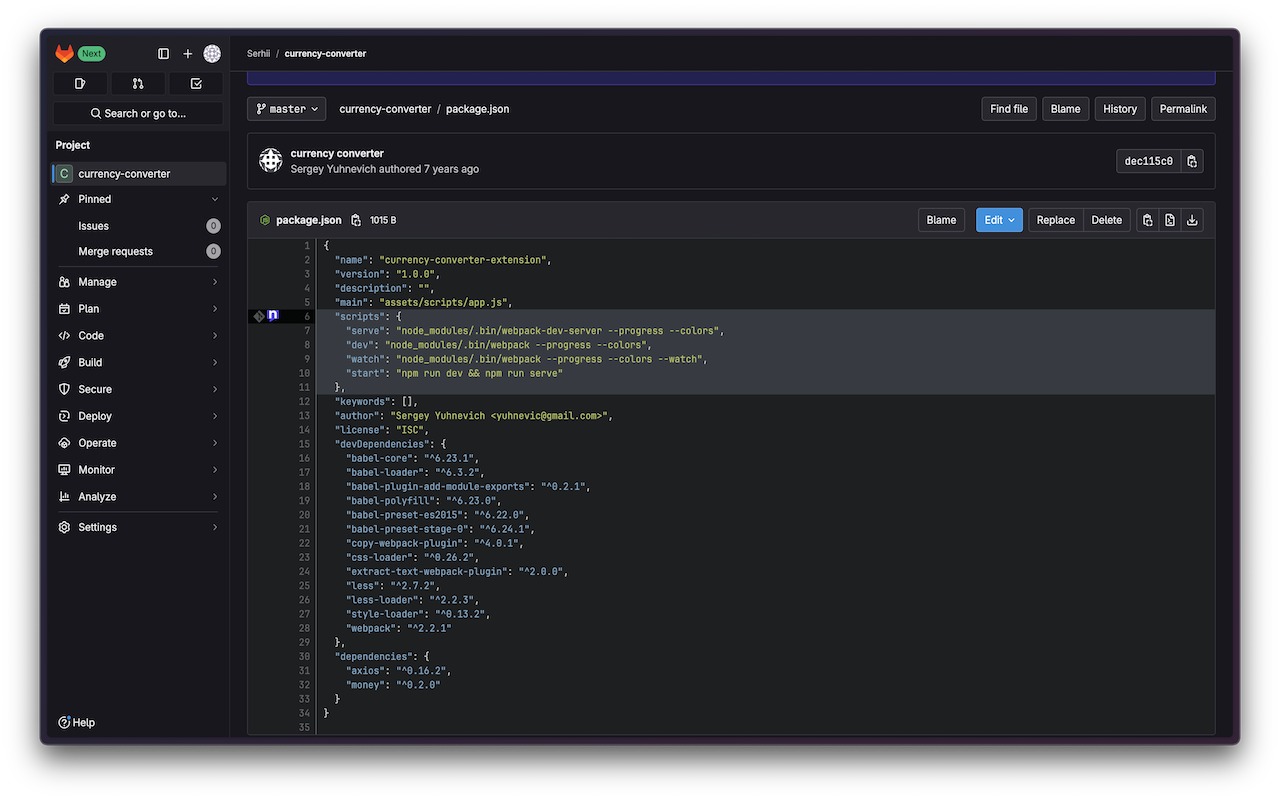Click the Blame button beside Edit
Image resolution: width=1280 pixels, height=800 pixels.
pos(941,220)
